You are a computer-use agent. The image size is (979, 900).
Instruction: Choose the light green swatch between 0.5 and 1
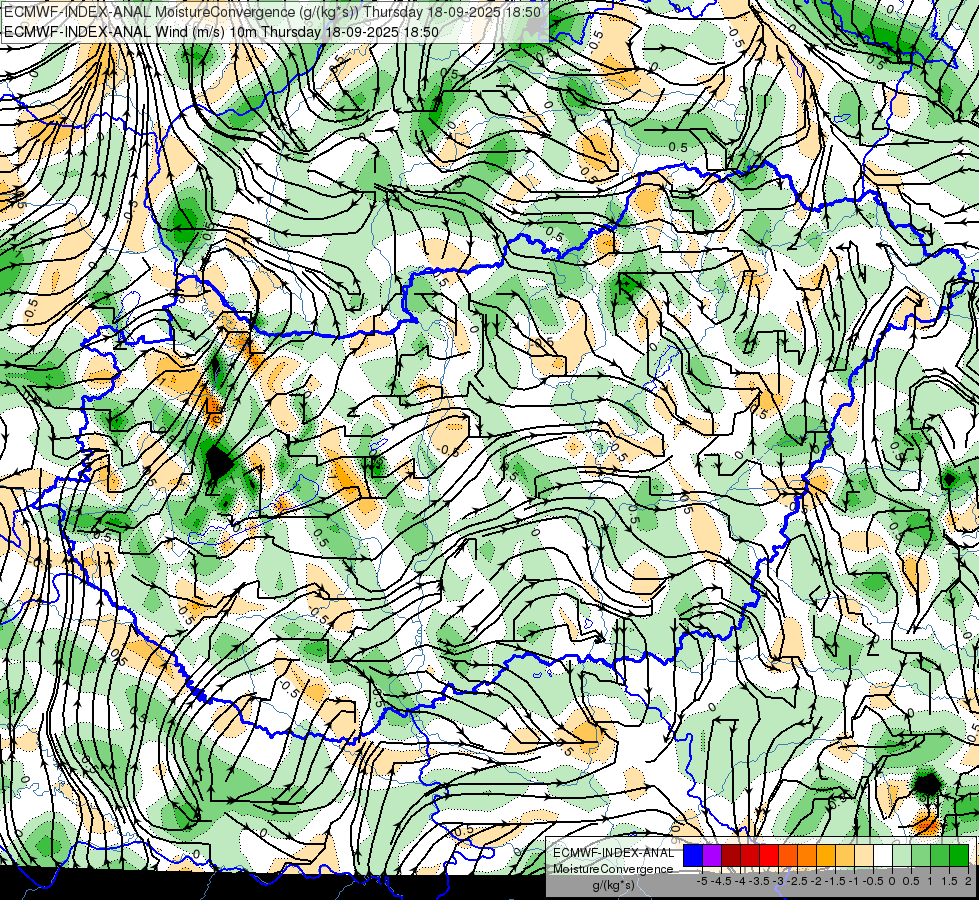click(x=922, y=855)
